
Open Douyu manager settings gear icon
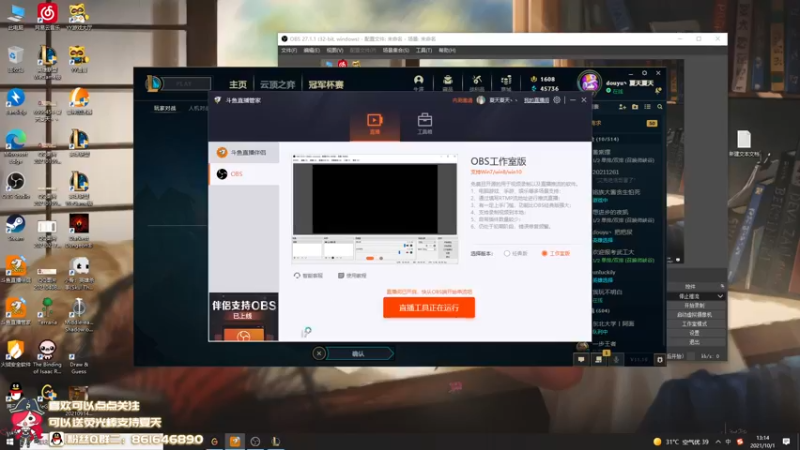tap(557, 100)
